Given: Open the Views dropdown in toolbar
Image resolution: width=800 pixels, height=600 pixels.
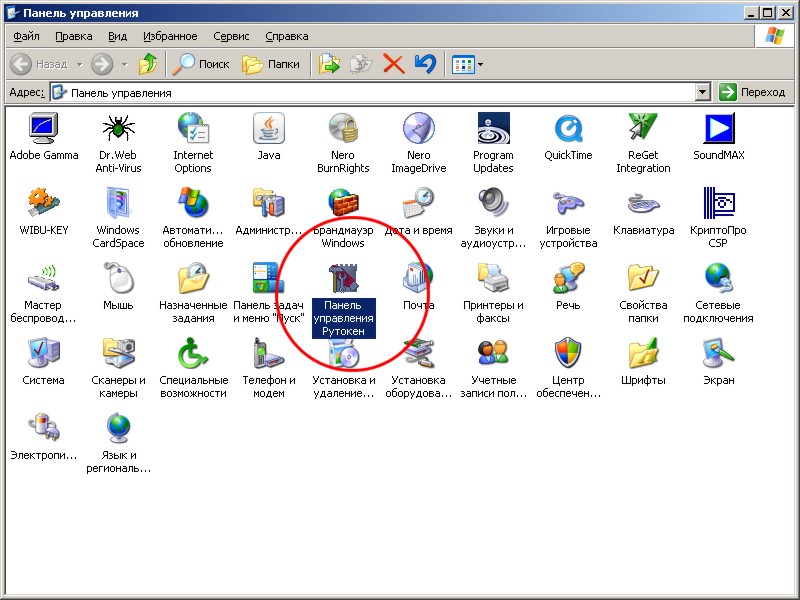Looking at the screenshot, I should click(x=467, y=64).
